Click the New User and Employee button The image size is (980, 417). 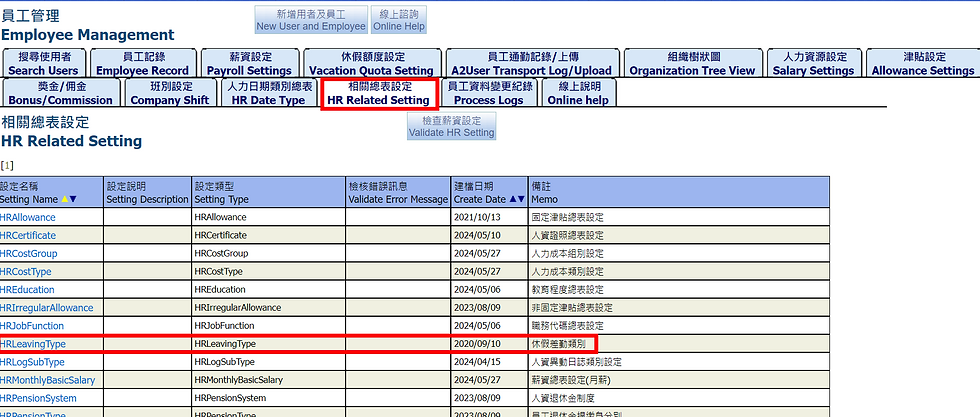[311, 20]
